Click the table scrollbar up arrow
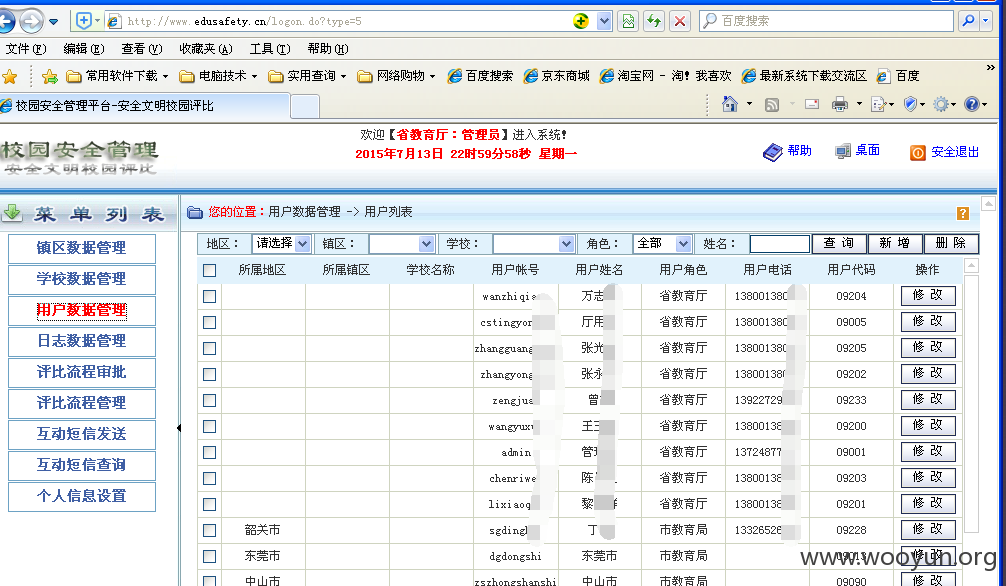The height and width of the screenshot is (586, 1006). pos(971,265)
